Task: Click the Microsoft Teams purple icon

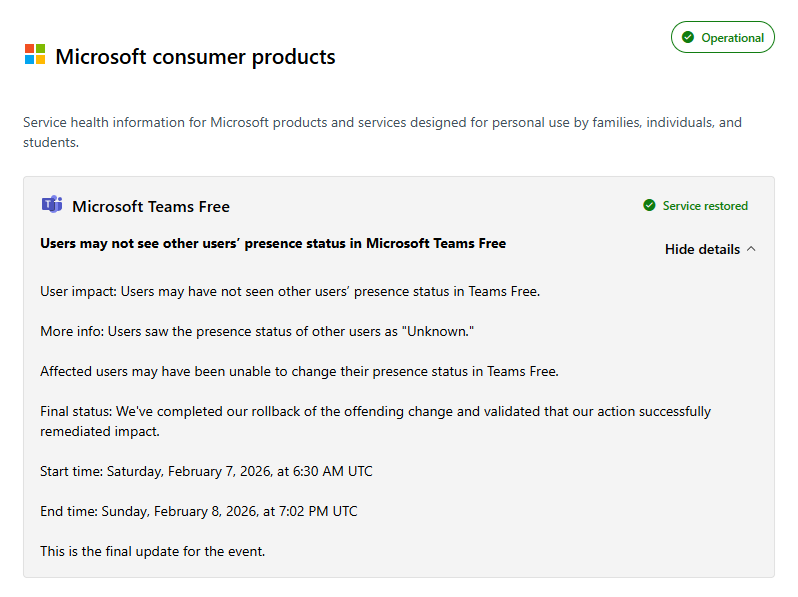Action: [51, 205]
